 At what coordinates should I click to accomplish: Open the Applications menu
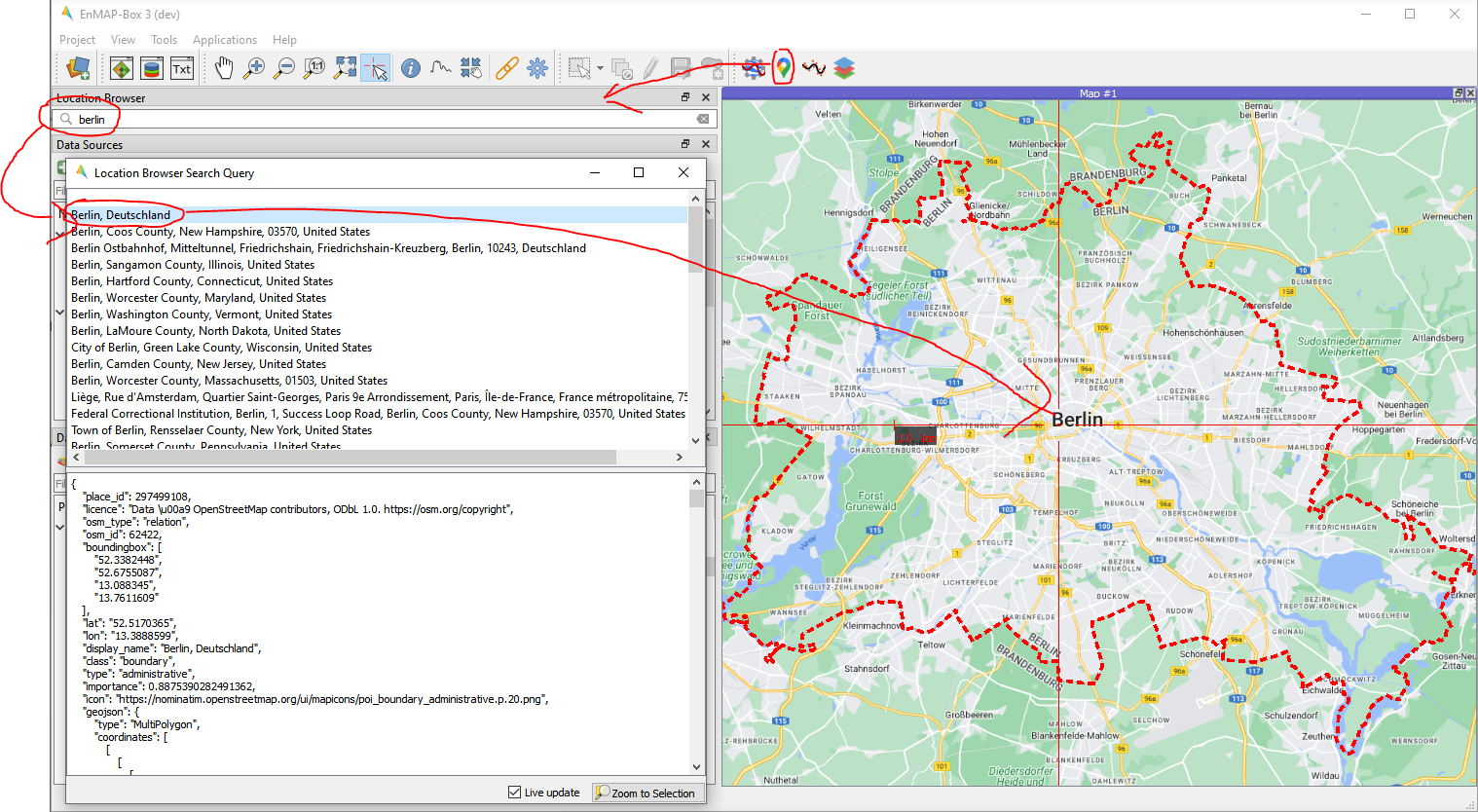[225, 40]
